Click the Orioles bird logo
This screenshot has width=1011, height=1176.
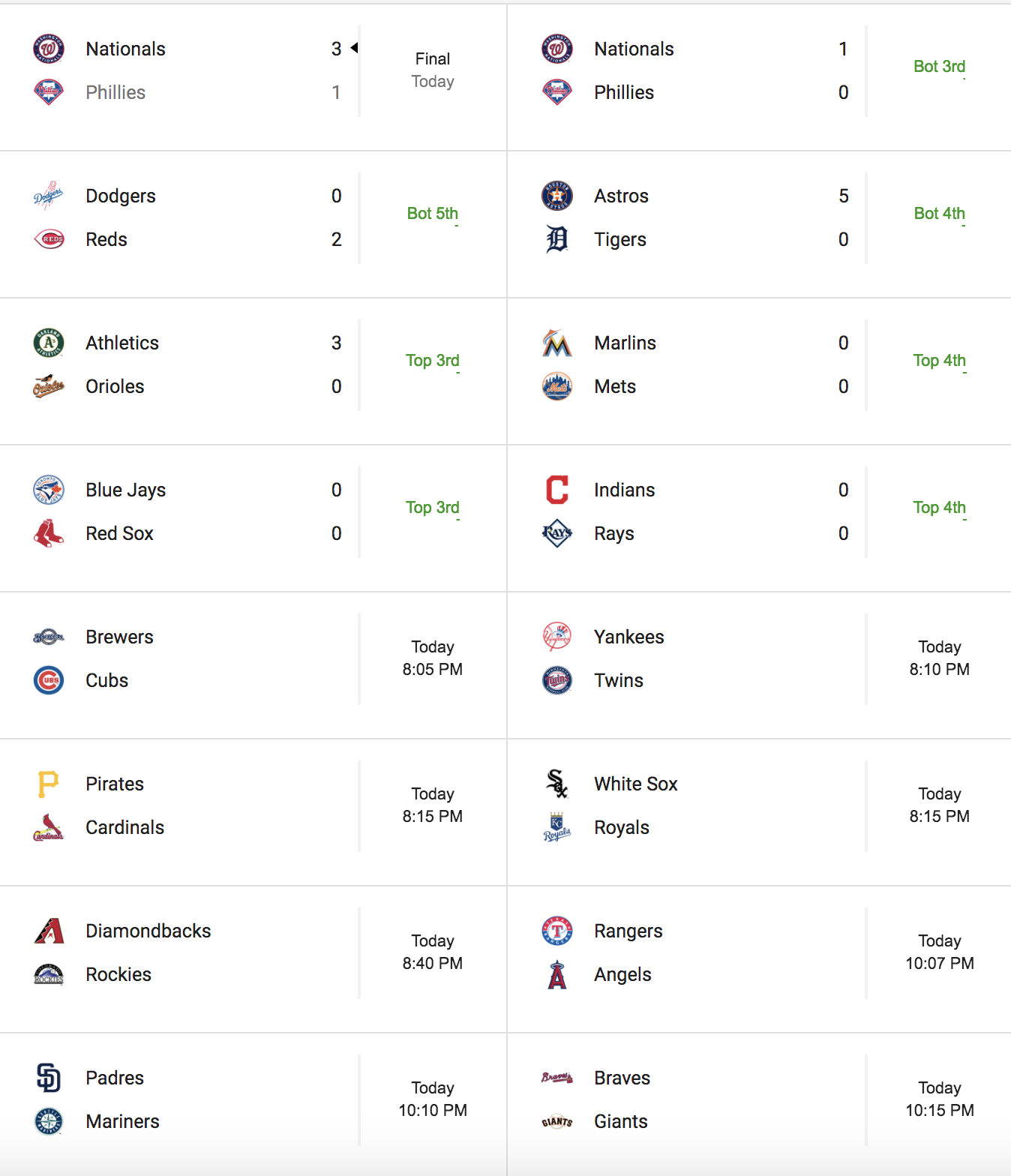[x=49, y=386]
